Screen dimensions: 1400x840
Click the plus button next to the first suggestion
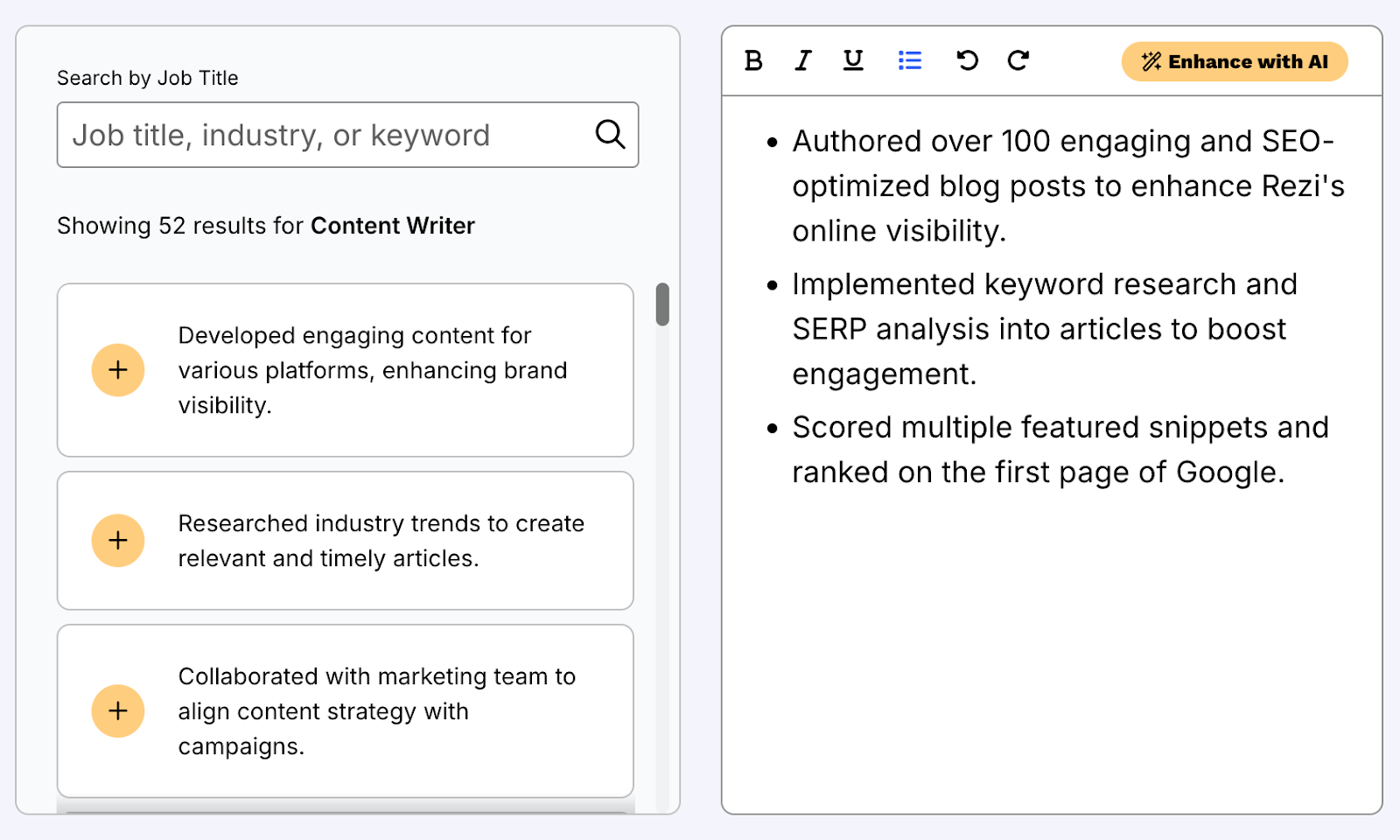(x=117, y=369)
